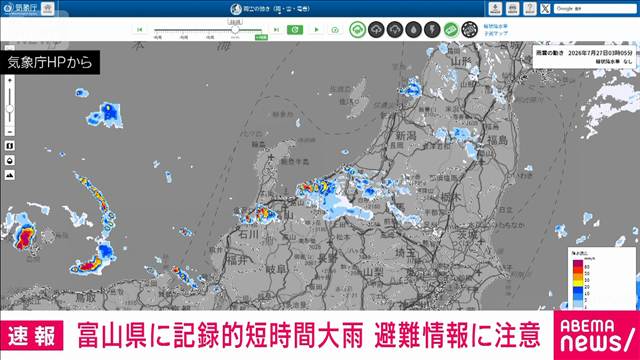Image resolution: width=640 pixels, height=360 pixels.
Task: Click the green clock time button
Action: (x=295, y=29)
